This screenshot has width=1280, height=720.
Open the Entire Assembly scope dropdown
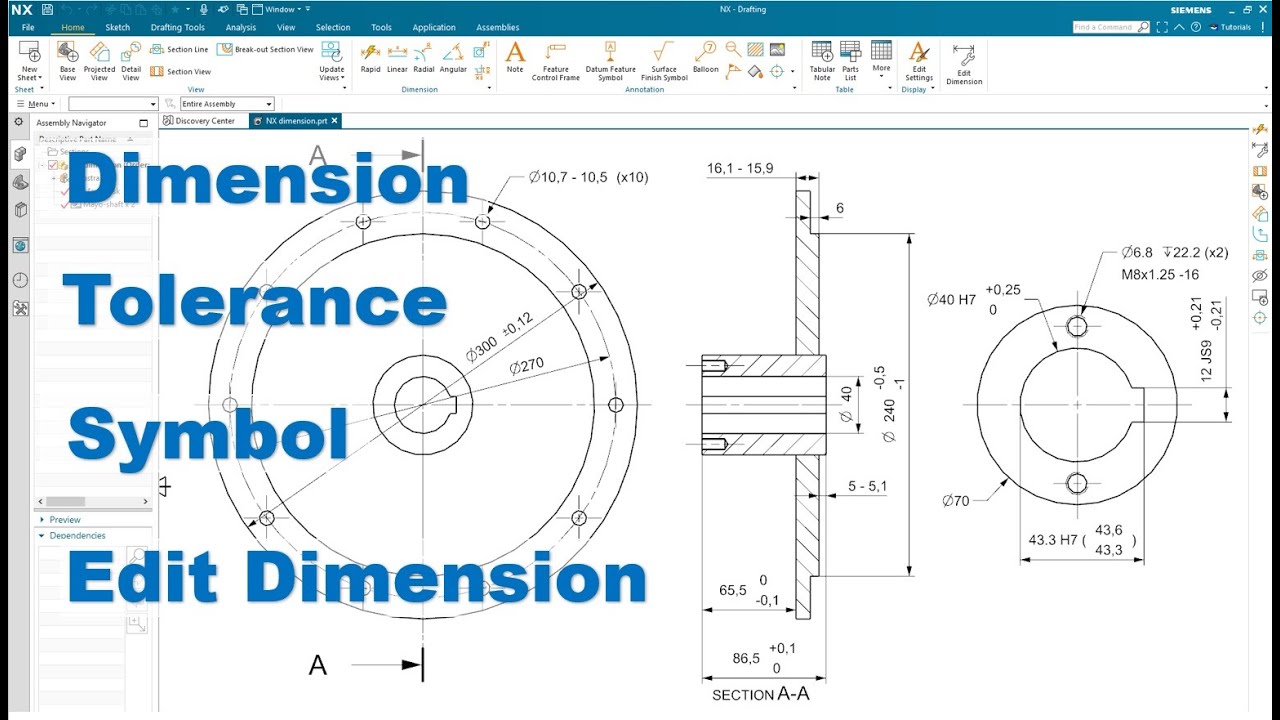(227, 104)
